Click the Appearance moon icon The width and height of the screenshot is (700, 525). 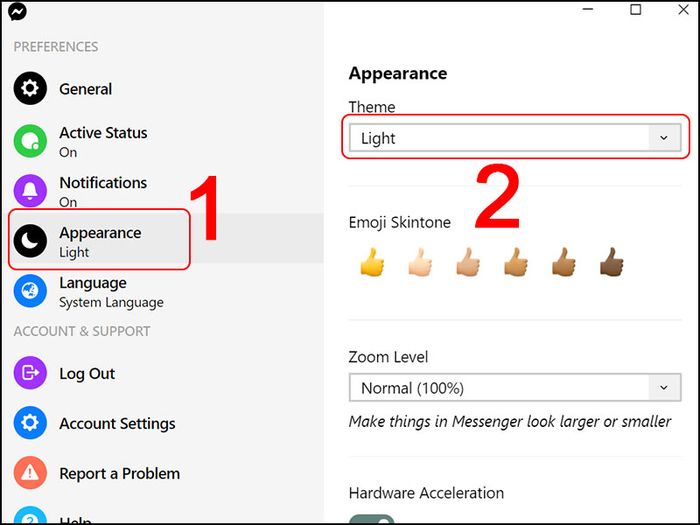click(30, 241)
